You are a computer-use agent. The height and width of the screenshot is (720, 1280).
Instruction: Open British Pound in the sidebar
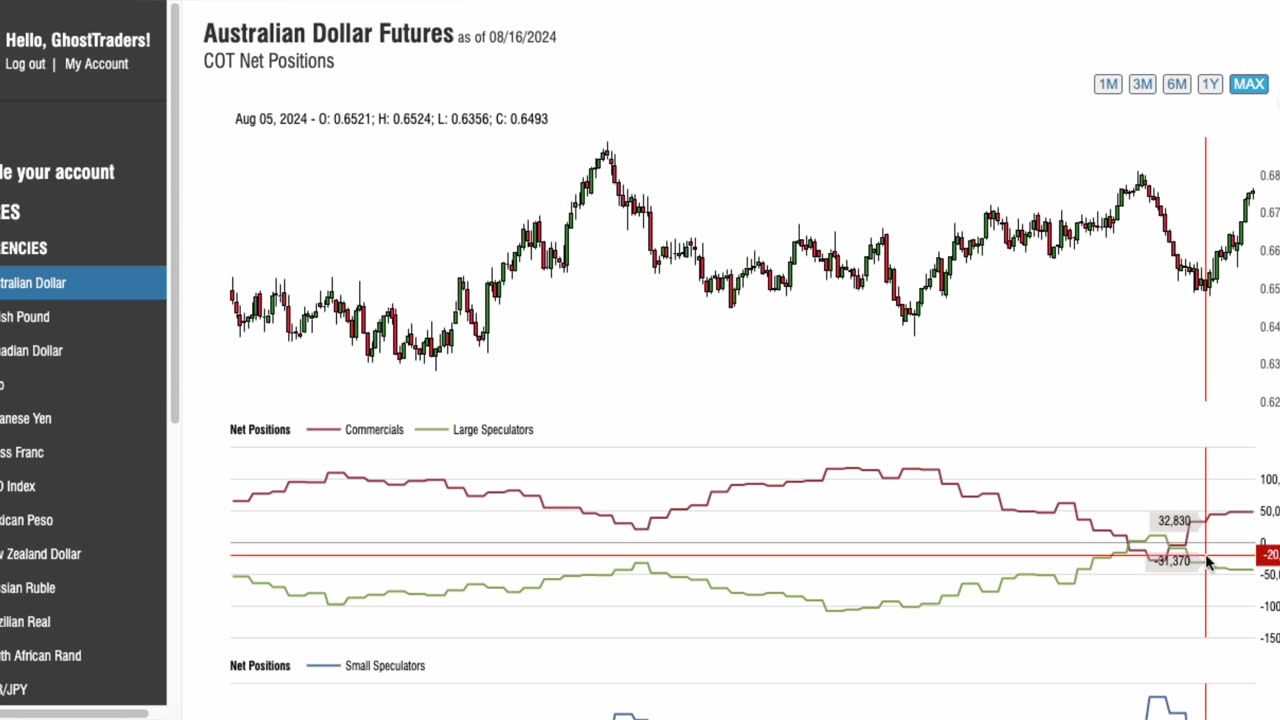click(83, 317)
